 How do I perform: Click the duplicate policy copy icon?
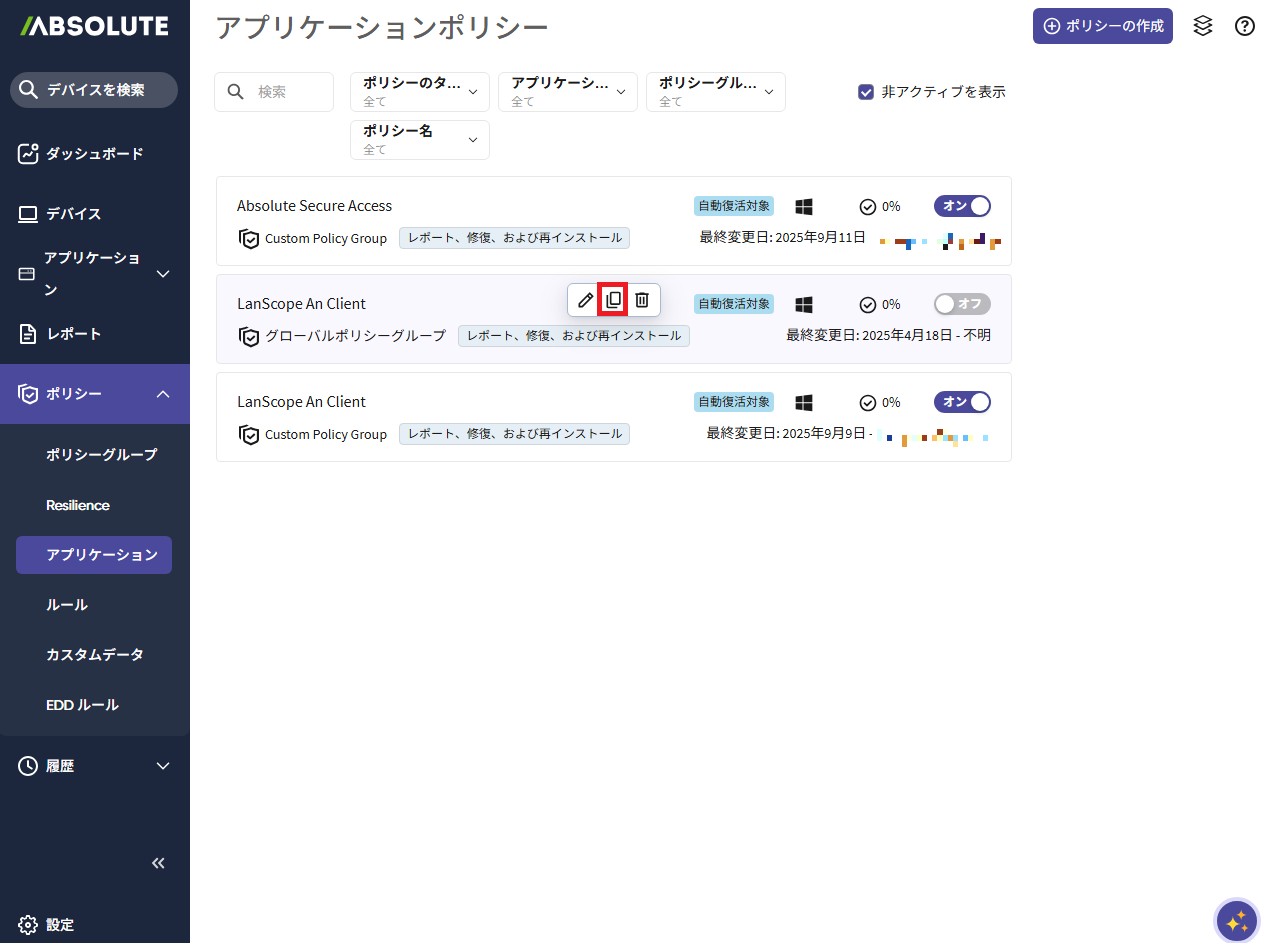pos(613,300)
